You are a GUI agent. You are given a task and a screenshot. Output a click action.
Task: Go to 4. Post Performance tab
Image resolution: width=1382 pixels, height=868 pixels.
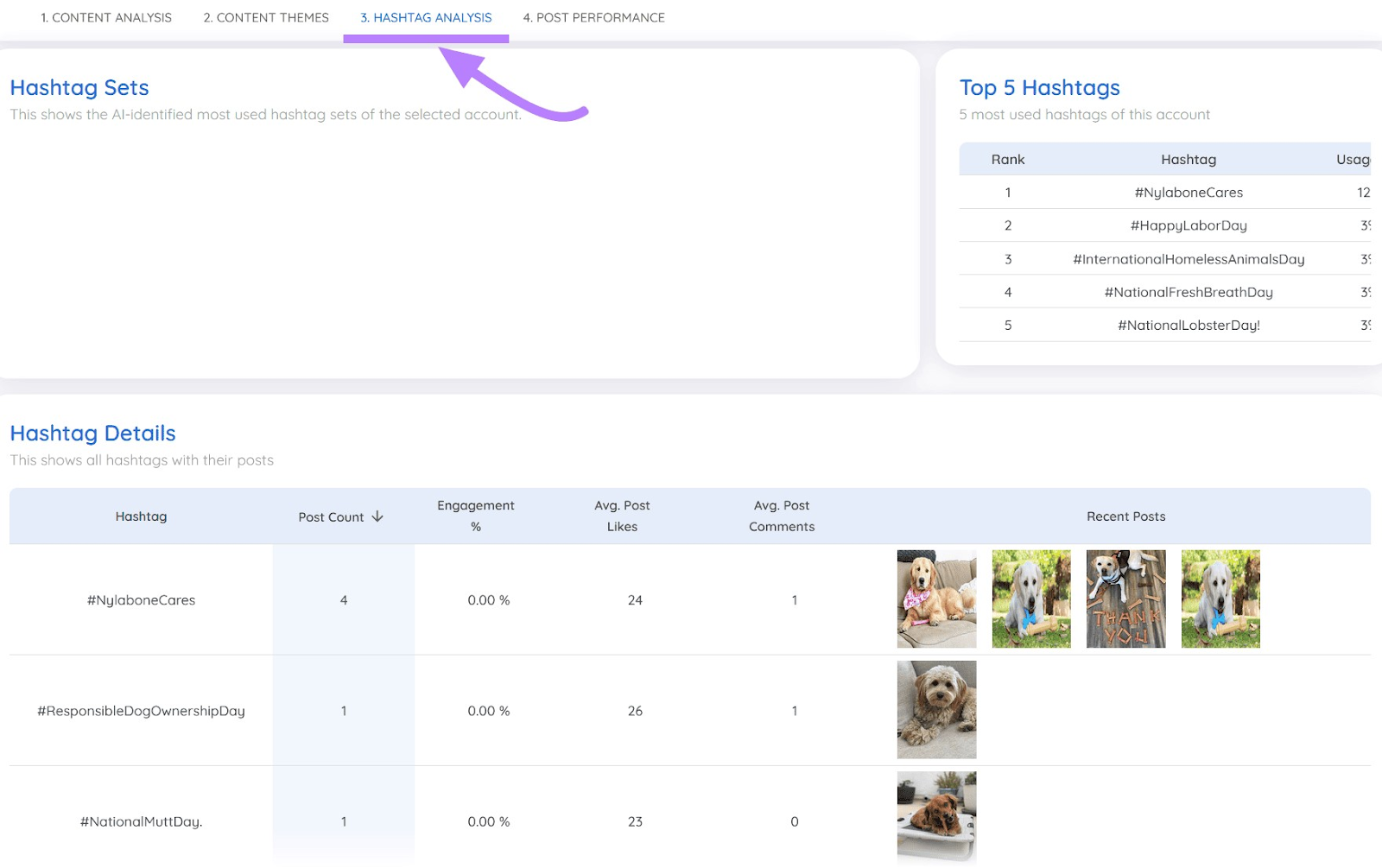point(593,17)
